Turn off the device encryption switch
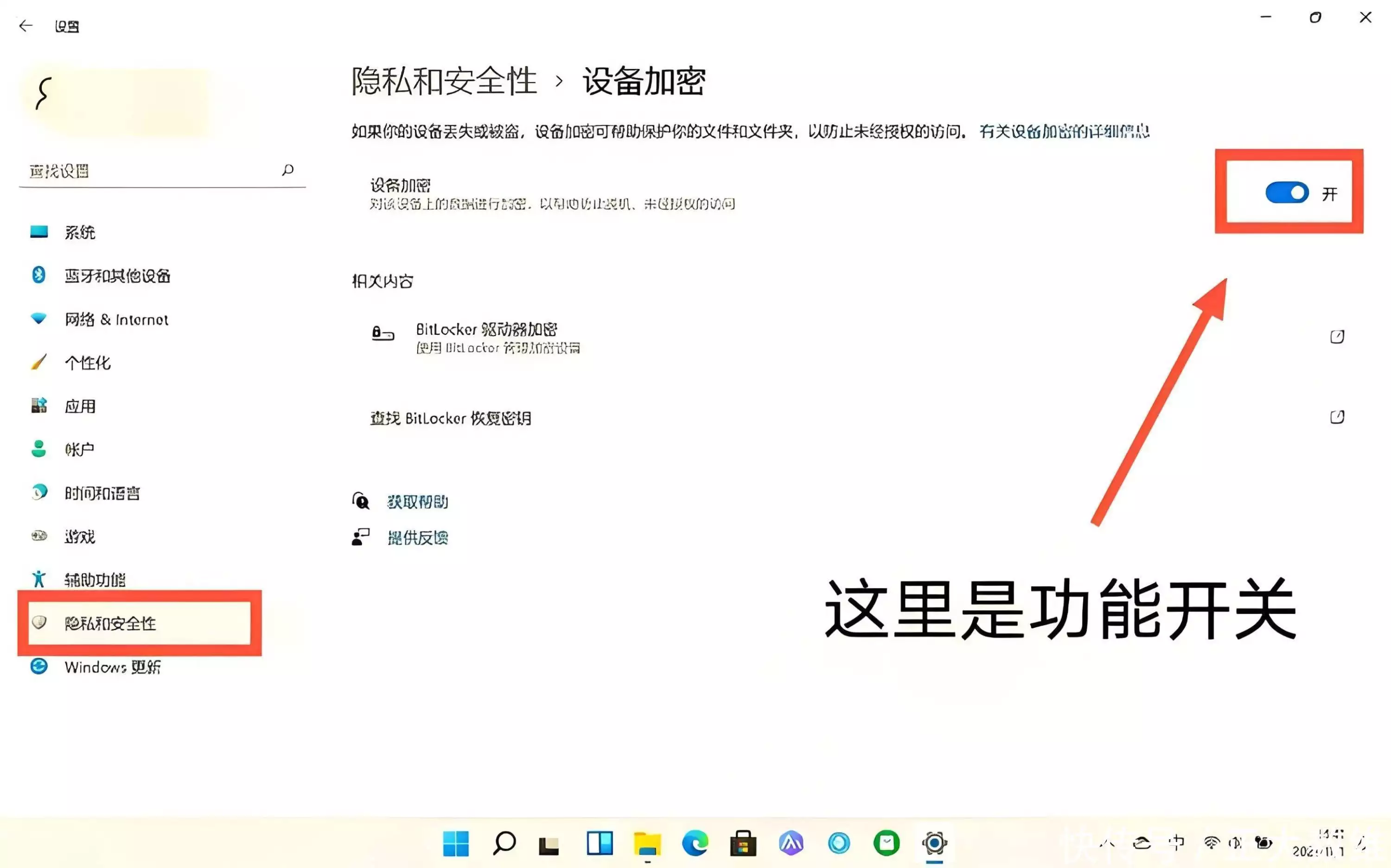Viewport: 1391px width, 868px height. (1287, 193)
